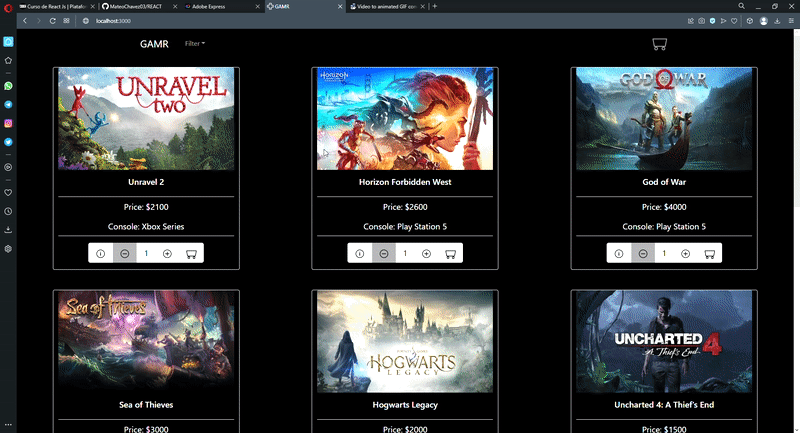Click the Horizon Forbidden West quantity value
800x433 pixels.
pyautogui.click(x=405, y=253)
